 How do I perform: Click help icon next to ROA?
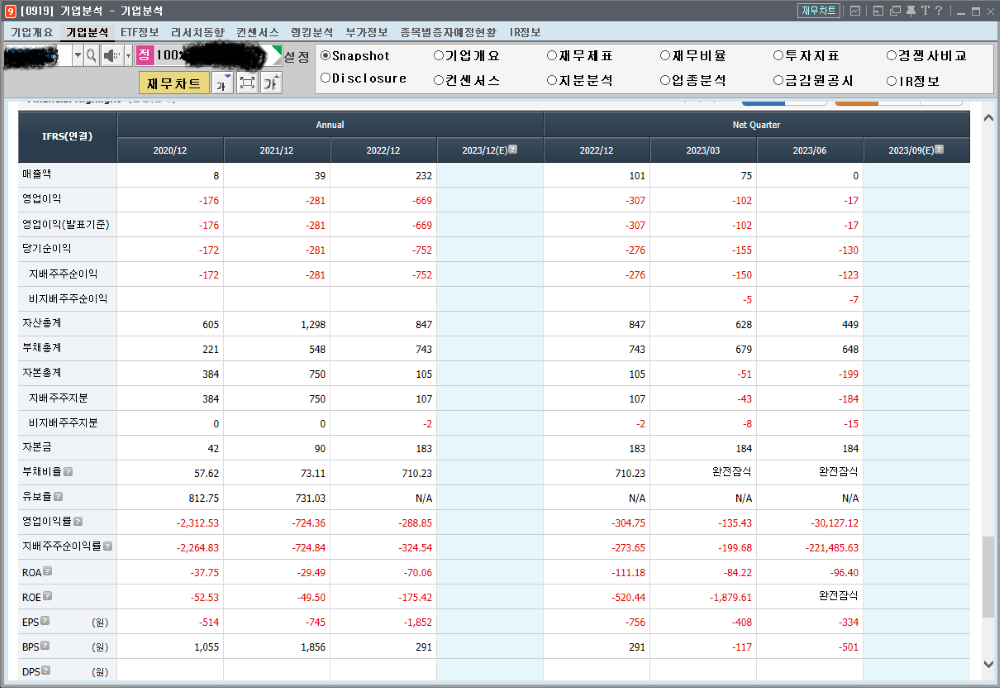[47, 571]
